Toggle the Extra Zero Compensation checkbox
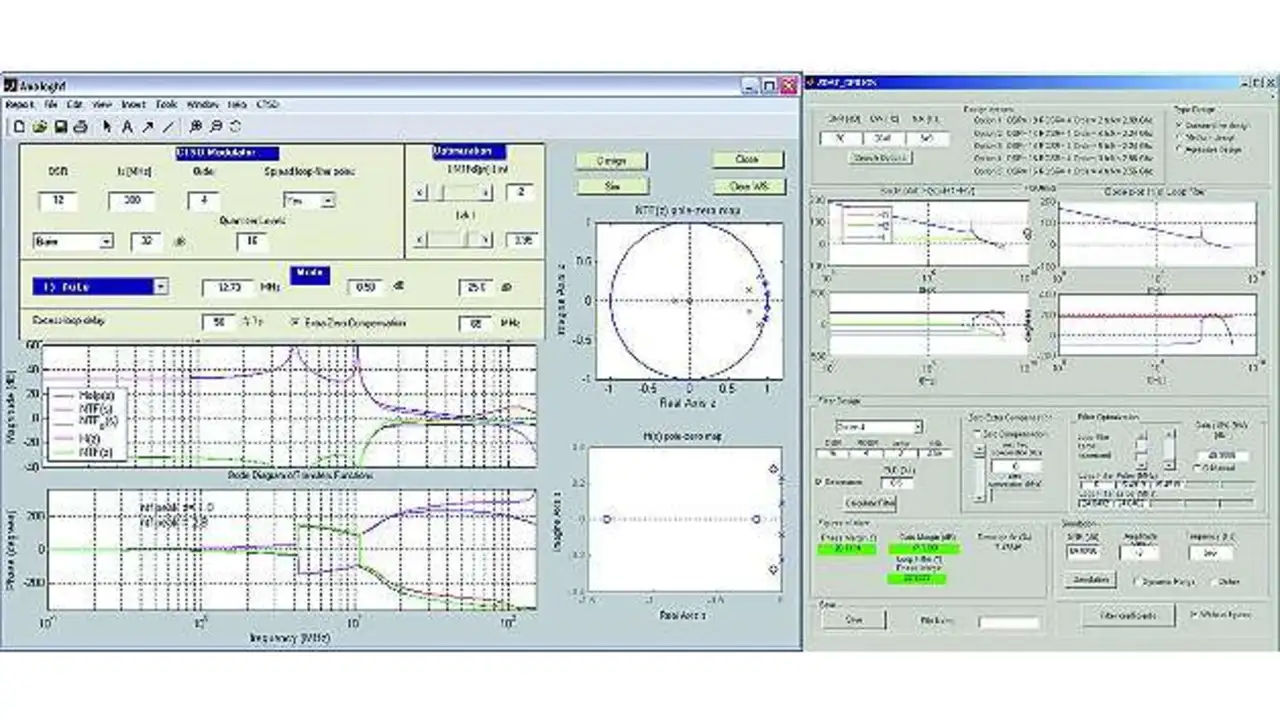Screen dimensions: 1280x719 pos(295,322)
